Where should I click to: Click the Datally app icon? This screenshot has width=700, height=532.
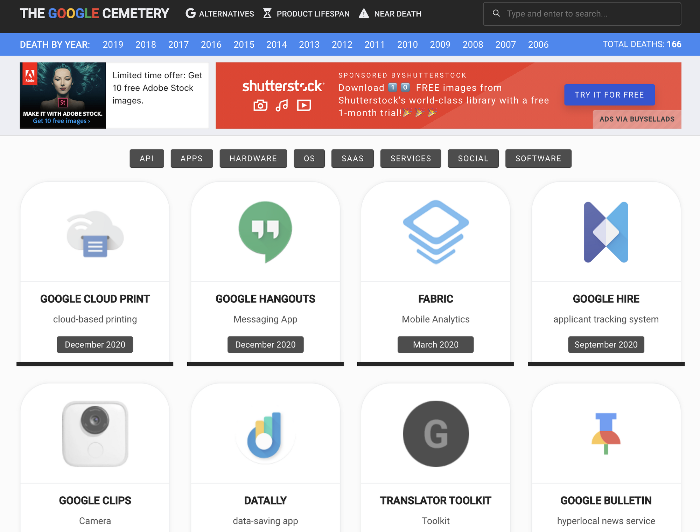[x=265, y=435]
